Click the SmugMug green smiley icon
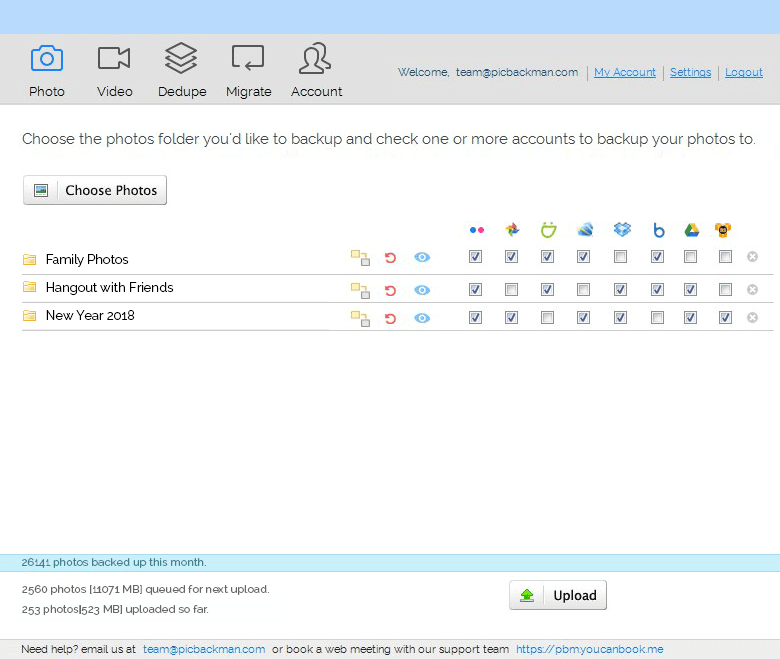Viewport: 780px width, 659px height. point(548,229)
